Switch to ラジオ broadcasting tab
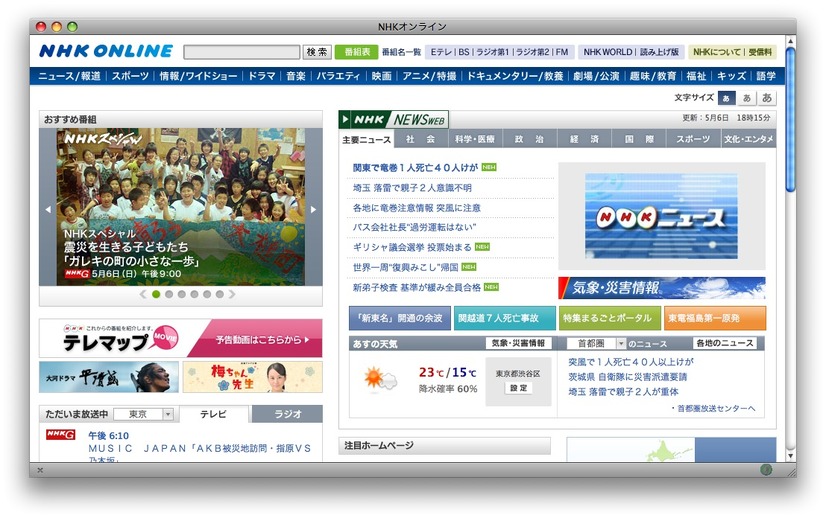The image size is (826, 518). (288, 414)
